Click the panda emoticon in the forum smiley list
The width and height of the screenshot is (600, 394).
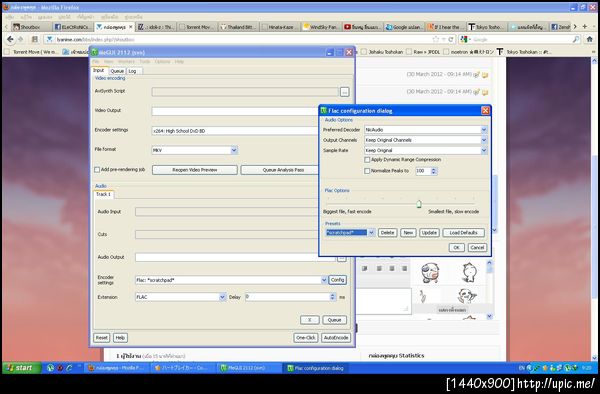(467, 295)
